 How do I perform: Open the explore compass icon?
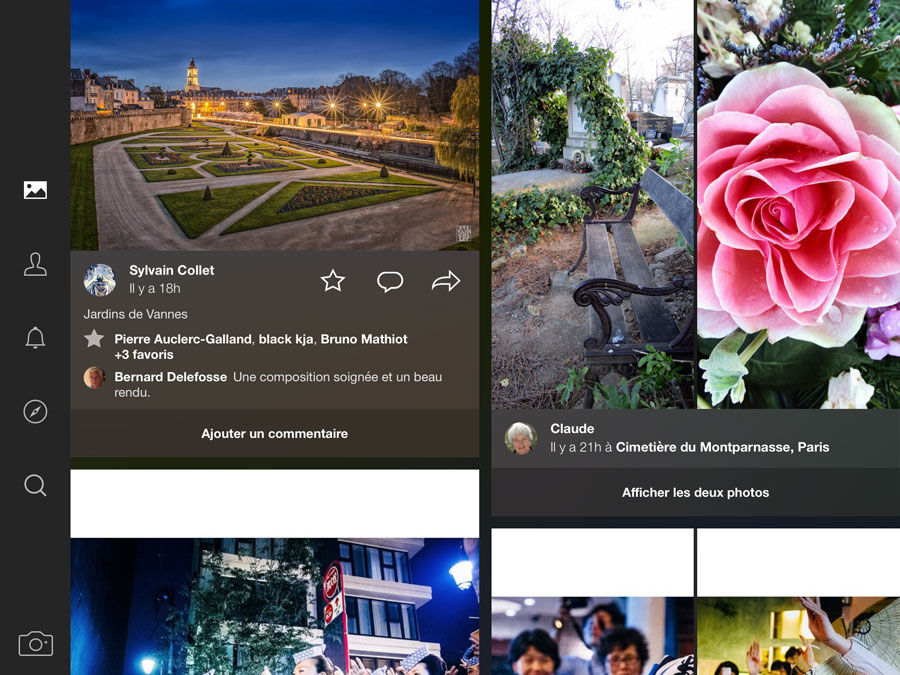click(x=35, y=412)
